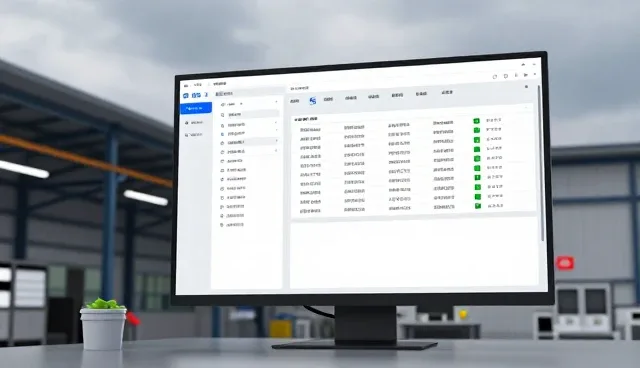Toggle the green checkbox in the second table row
This screenshot has width=640, height=368.
(476, 130)
